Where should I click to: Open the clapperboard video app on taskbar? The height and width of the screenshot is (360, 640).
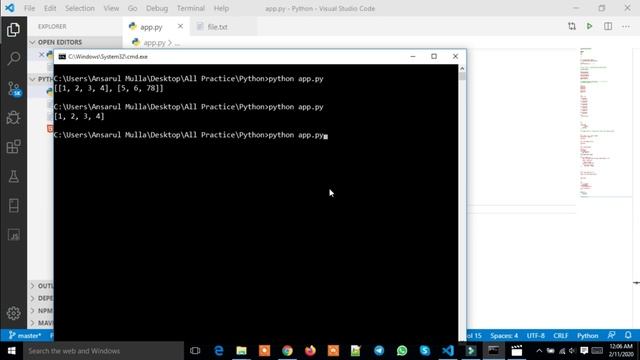point(517,351)
